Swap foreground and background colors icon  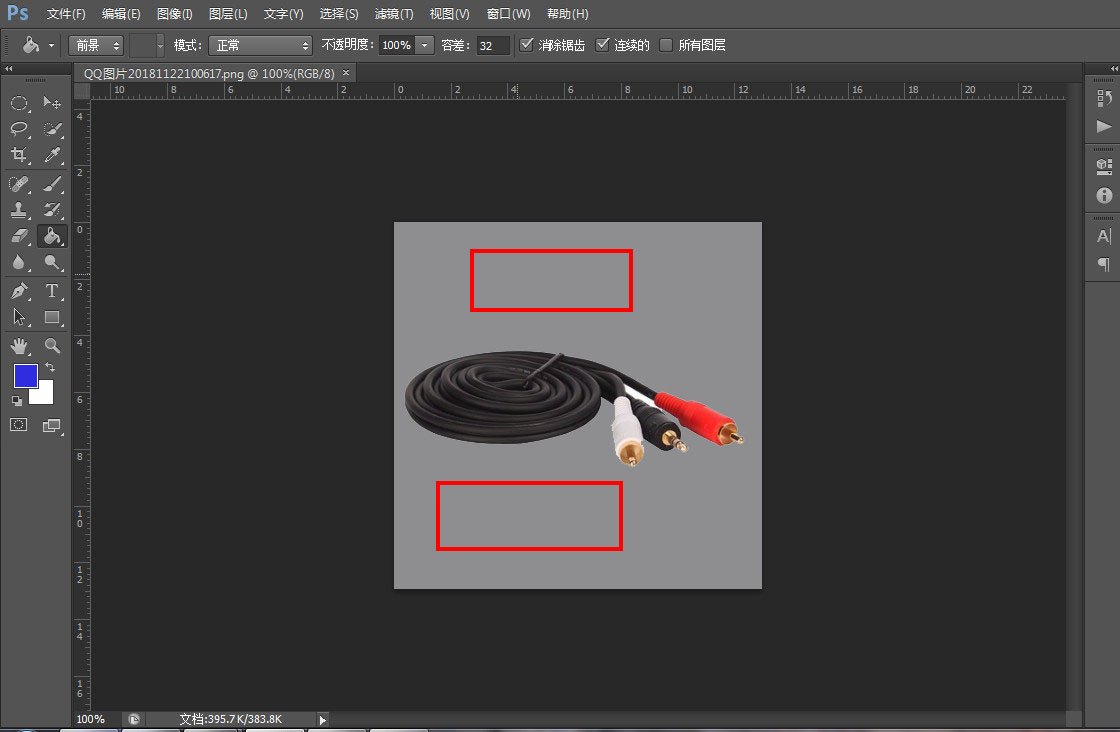point(50,367)
